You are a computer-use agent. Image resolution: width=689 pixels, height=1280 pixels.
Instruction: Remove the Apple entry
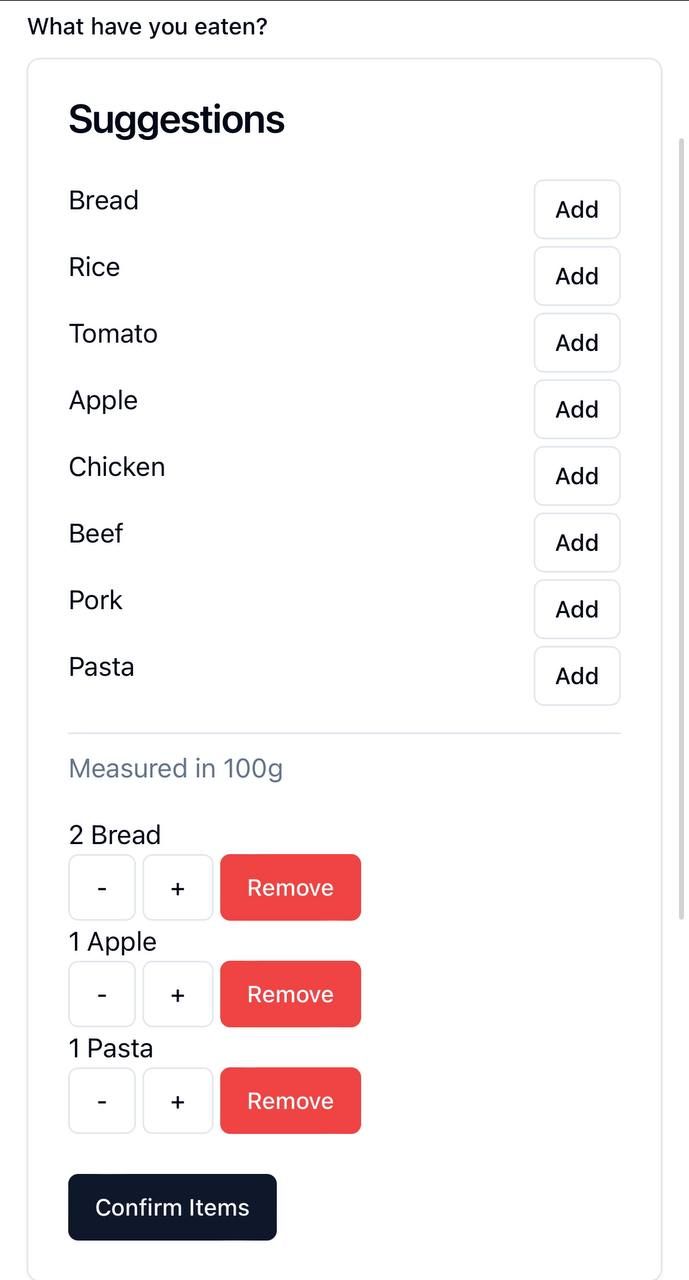pos(290,994)
